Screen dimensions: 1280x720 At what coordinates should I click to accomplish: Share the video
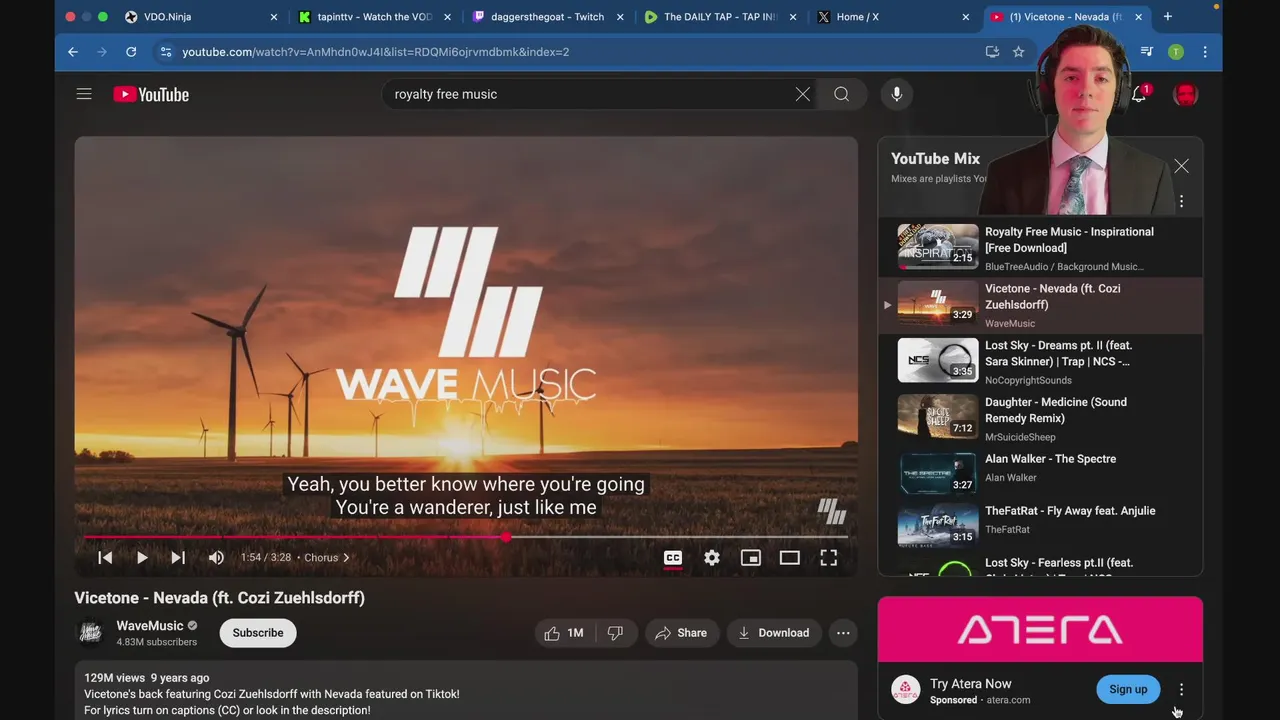681,633
